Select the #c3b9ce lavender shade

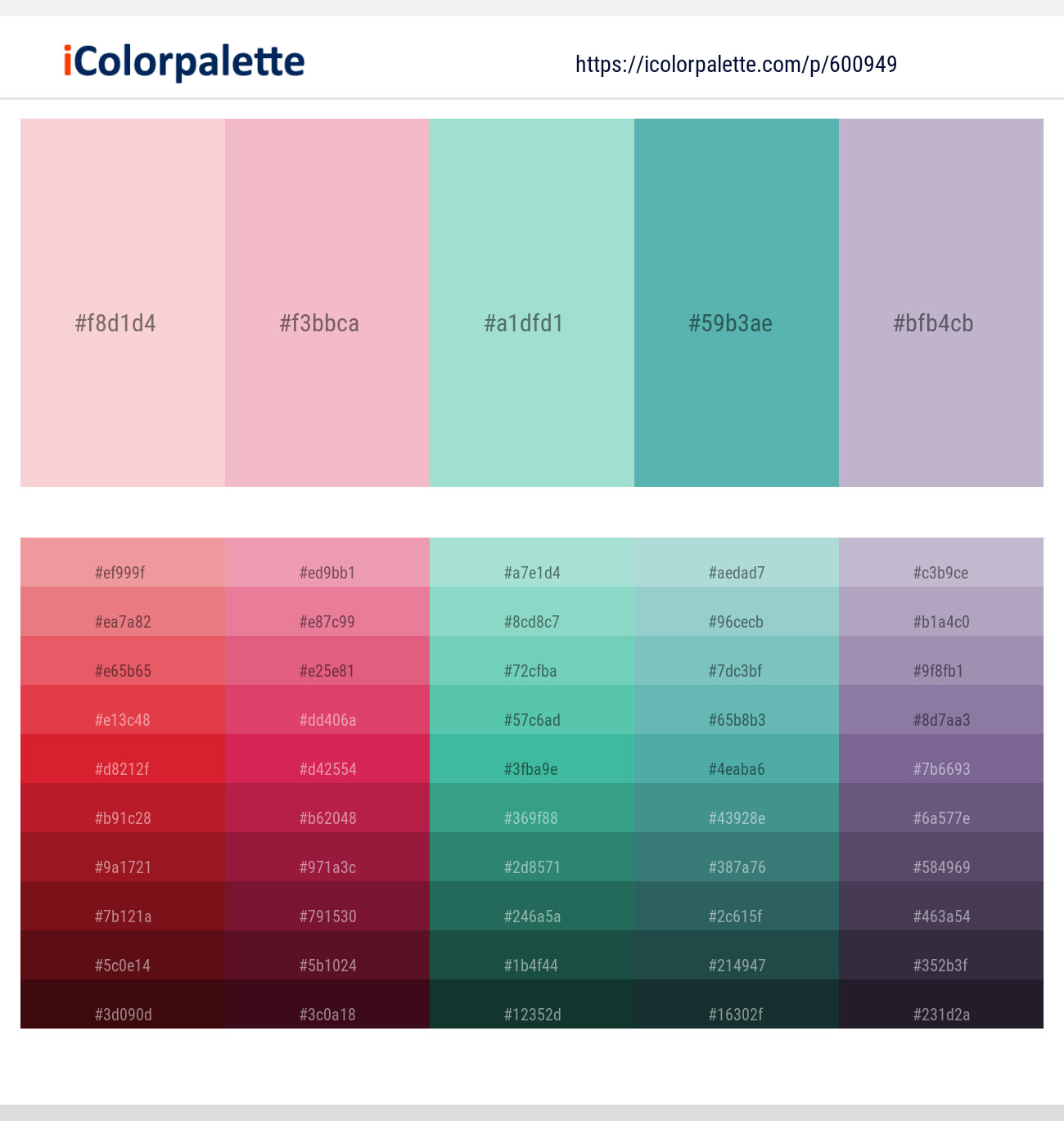(x=940, y=573)
